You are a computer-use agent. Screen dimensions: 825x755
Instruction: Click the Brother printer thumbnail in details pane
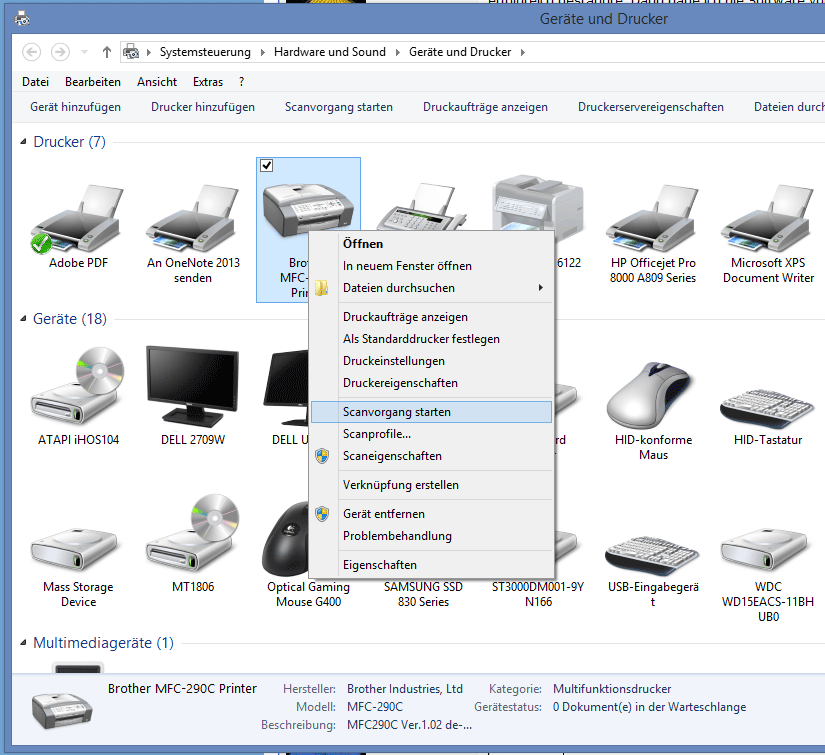(62, 710)
